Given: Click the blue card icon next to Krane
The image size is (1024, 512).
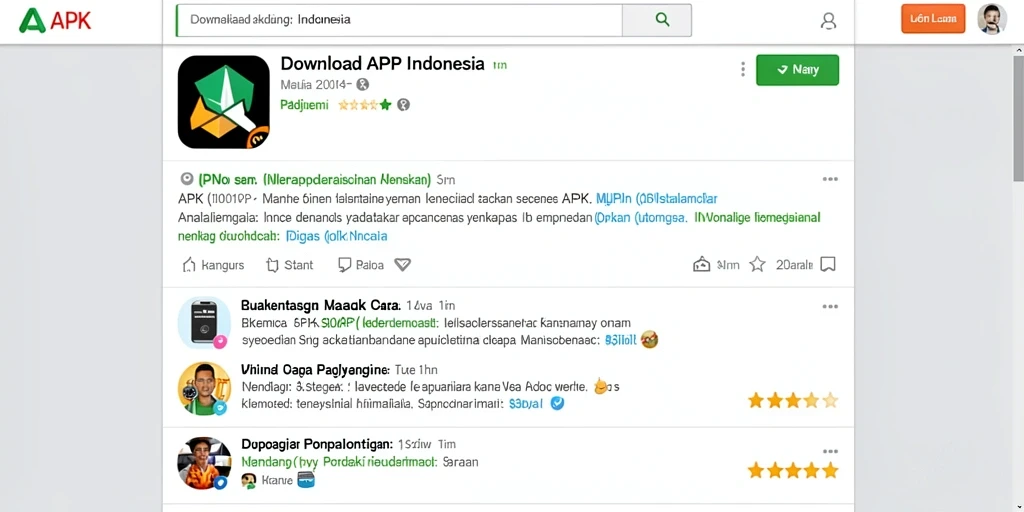Looking at the screenshot, I should [306, 480].
